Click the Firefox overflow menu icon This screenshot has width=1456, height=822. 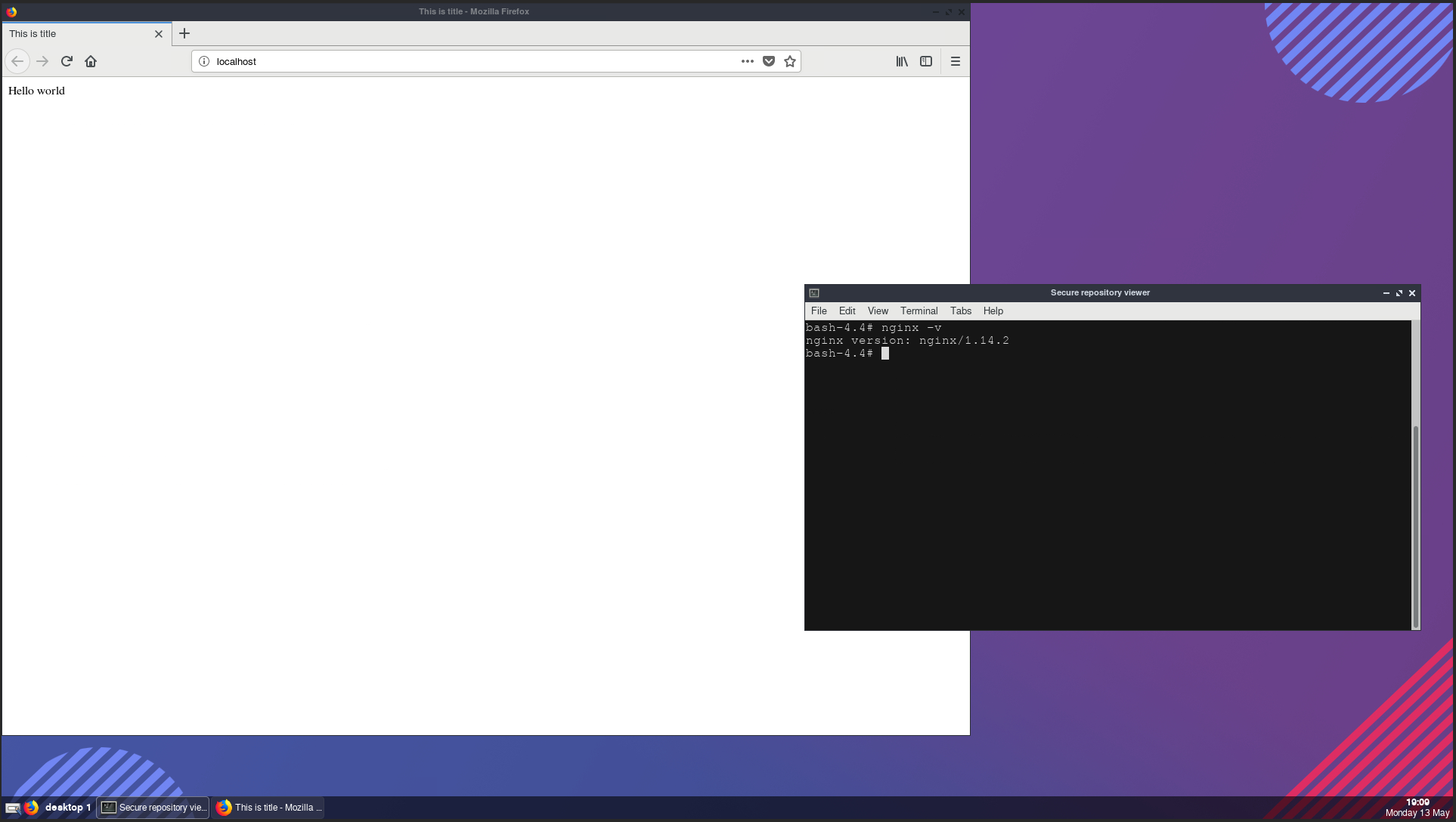click(956, 61)
